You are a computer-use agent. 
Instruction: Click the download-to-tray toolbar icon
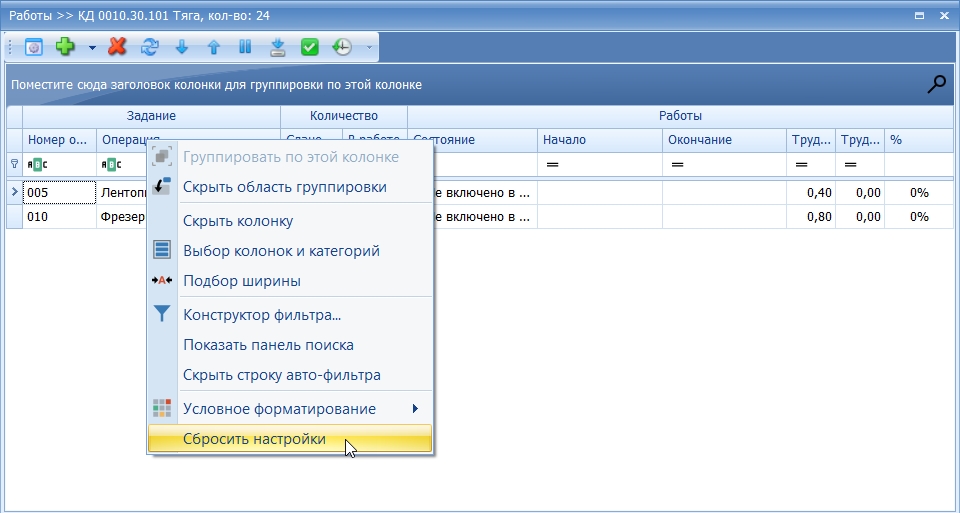[278, 47]
